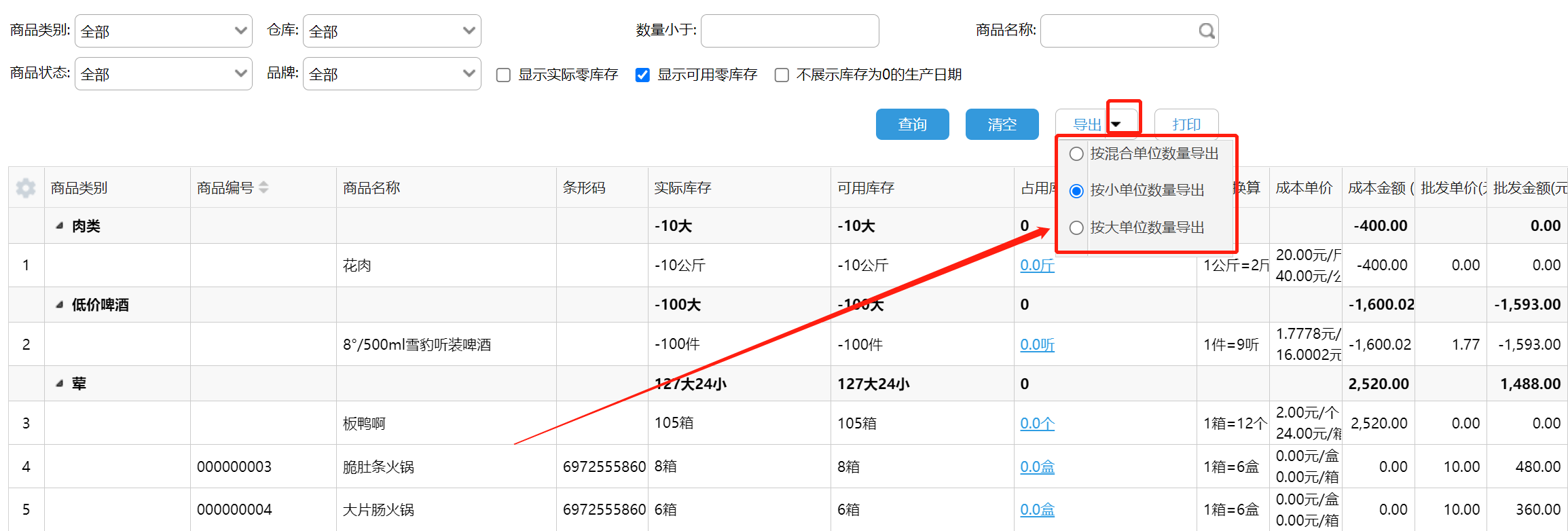
Task: Open the 仓库 dropdown
Action: click(x=392, y=31)
